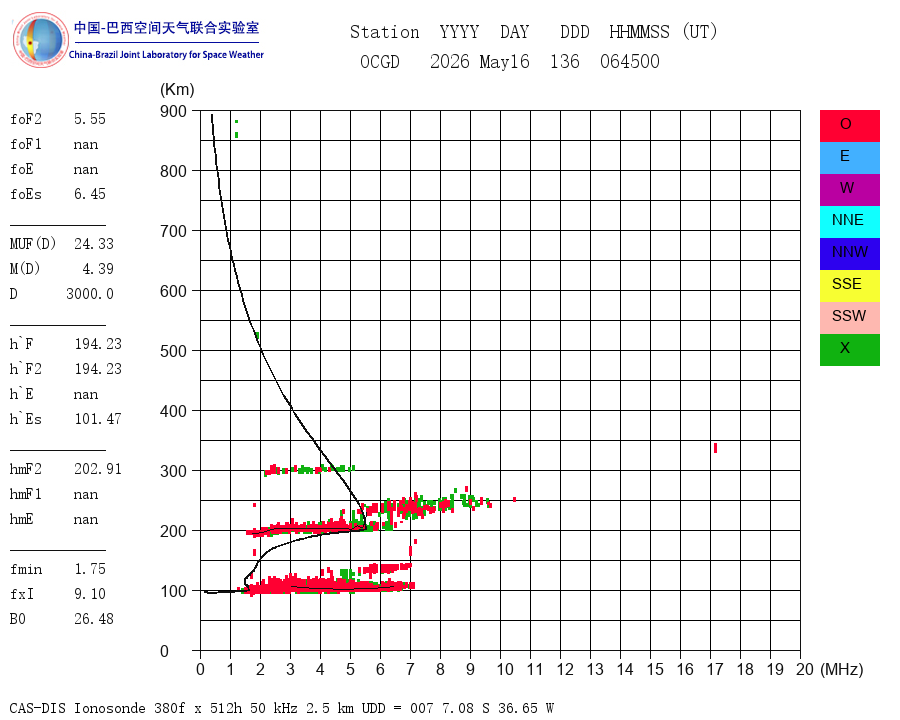Click the OCGD station code
900x720 pixels.
point(380,61)
